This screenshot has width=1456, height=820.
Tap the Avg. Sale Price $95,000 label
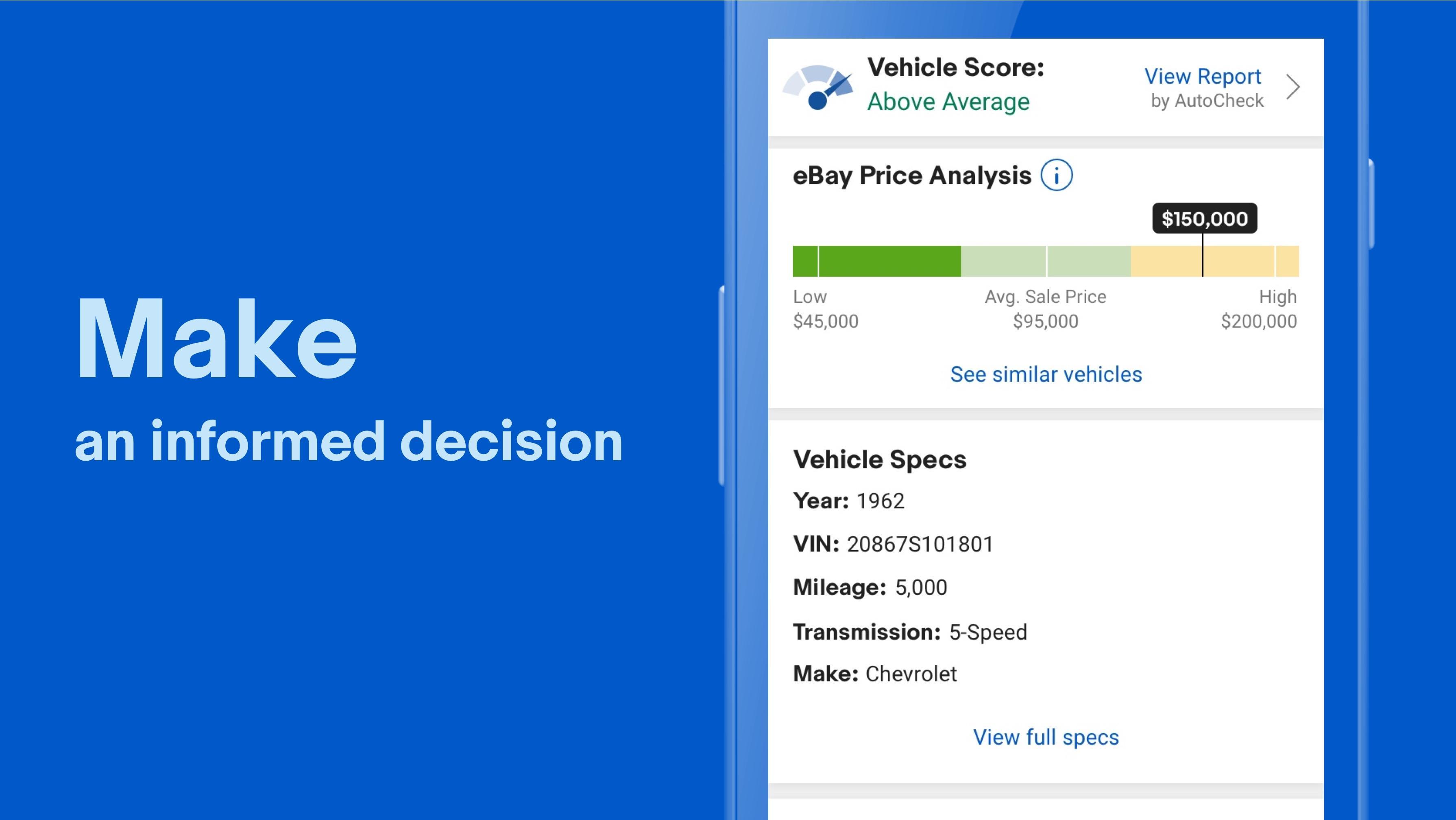coord(1046,309)
